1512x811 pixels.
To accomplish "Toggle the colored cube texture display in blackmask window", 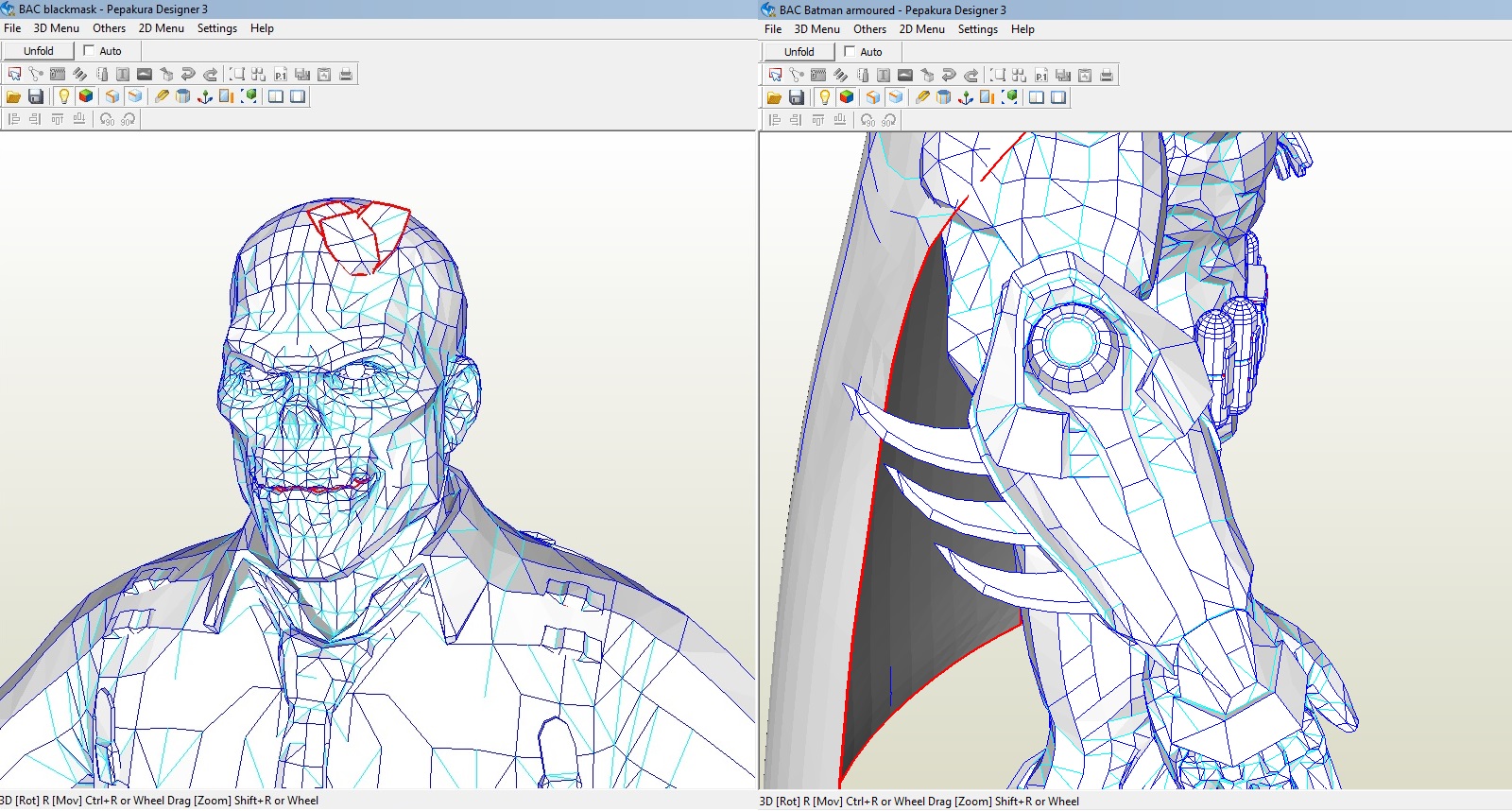I will pos(86,96).
